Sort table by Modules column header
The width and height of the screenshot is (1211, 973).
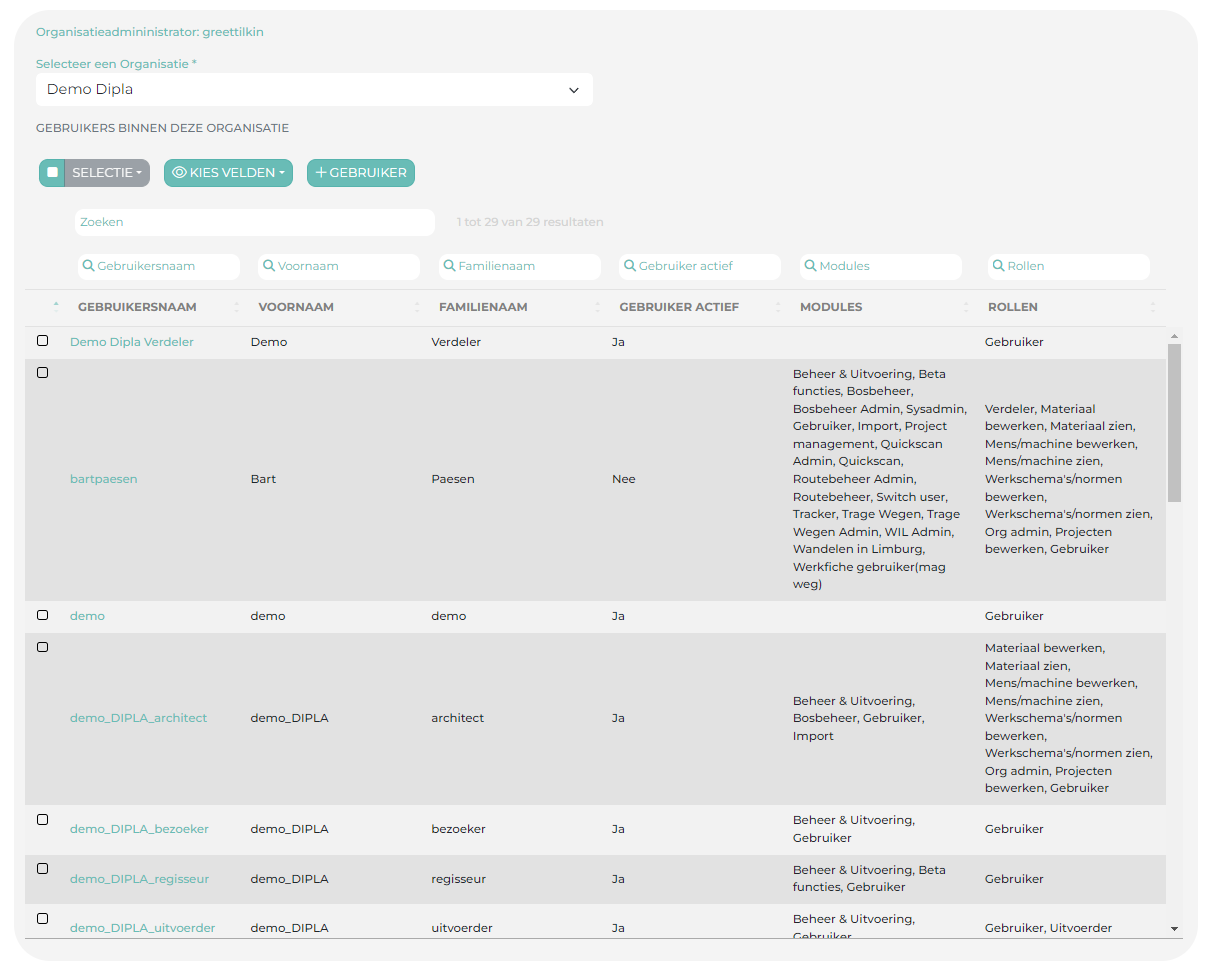pos(830,307)
